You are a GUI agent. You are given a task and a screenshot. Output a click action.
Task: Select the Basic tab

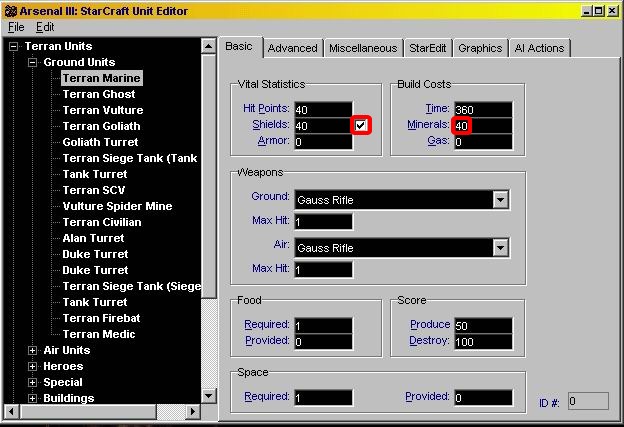pos(239,47)
